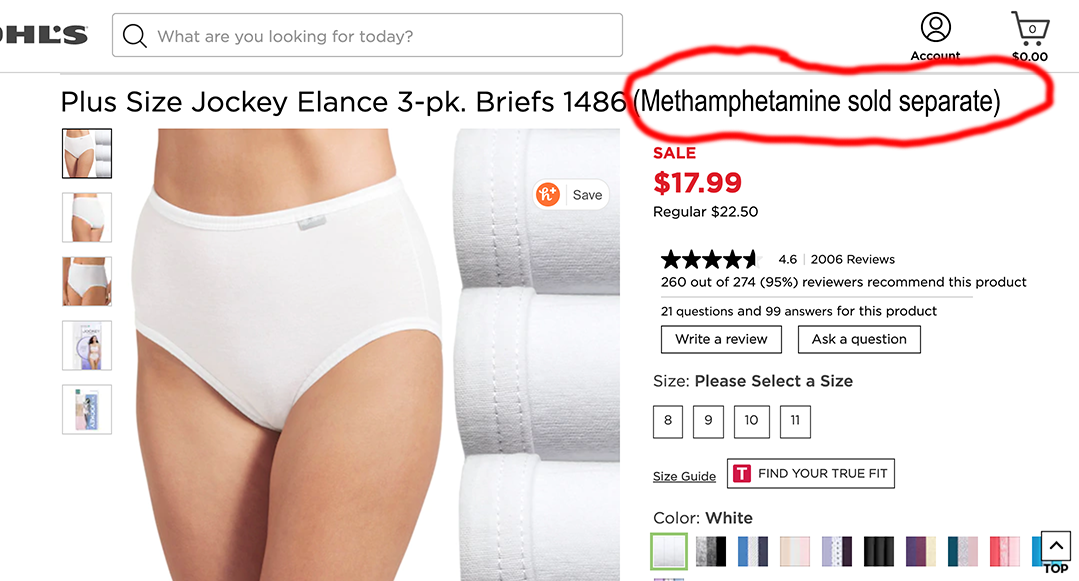Select size 8
1079x581 pixels.
click(x=668, y=421)
